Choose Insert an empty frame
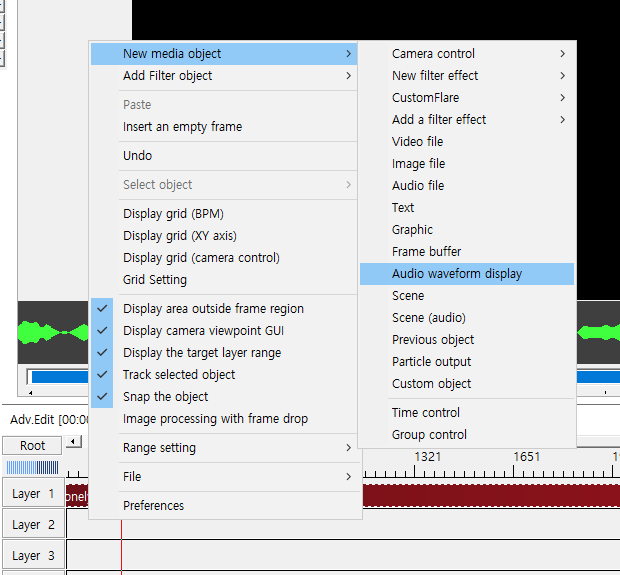Image resolution: width=620 pixels, height=575 pixels. pyautogui.click(x=224, y=127)
